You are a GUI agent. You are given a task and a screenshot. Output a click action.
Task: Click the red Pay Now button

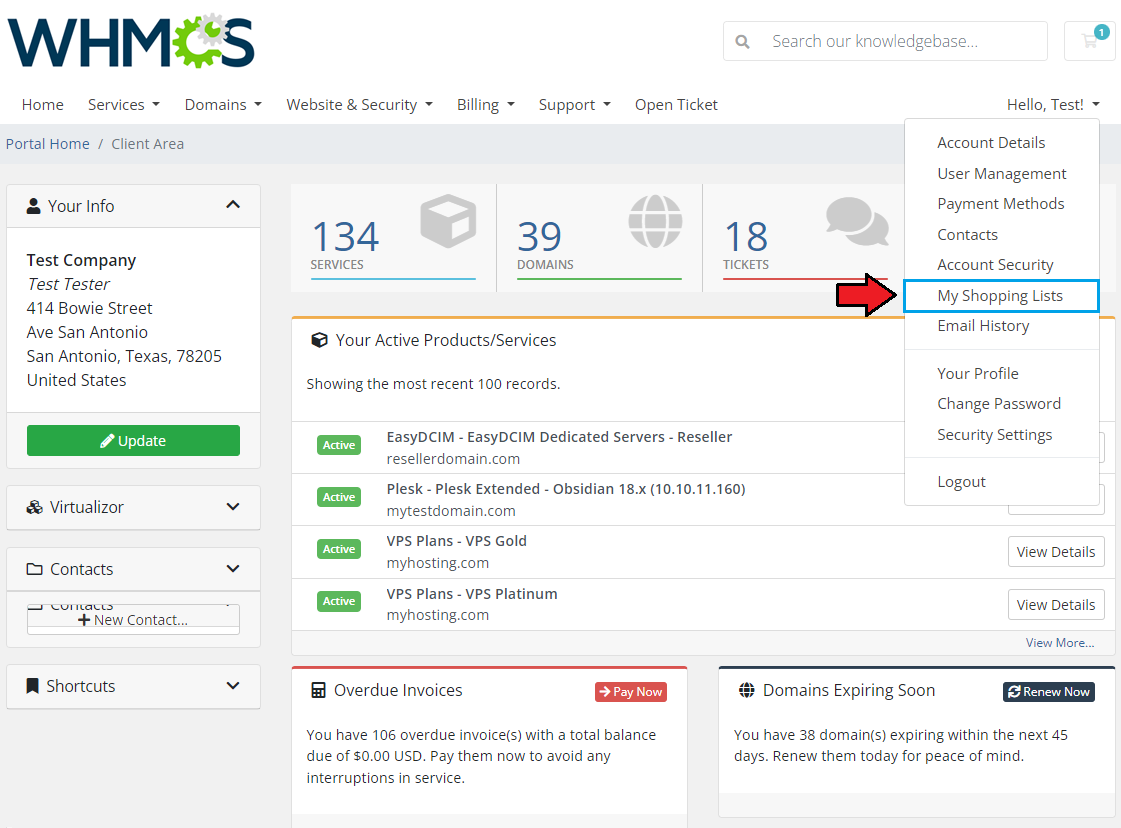(x=631, y=691)
